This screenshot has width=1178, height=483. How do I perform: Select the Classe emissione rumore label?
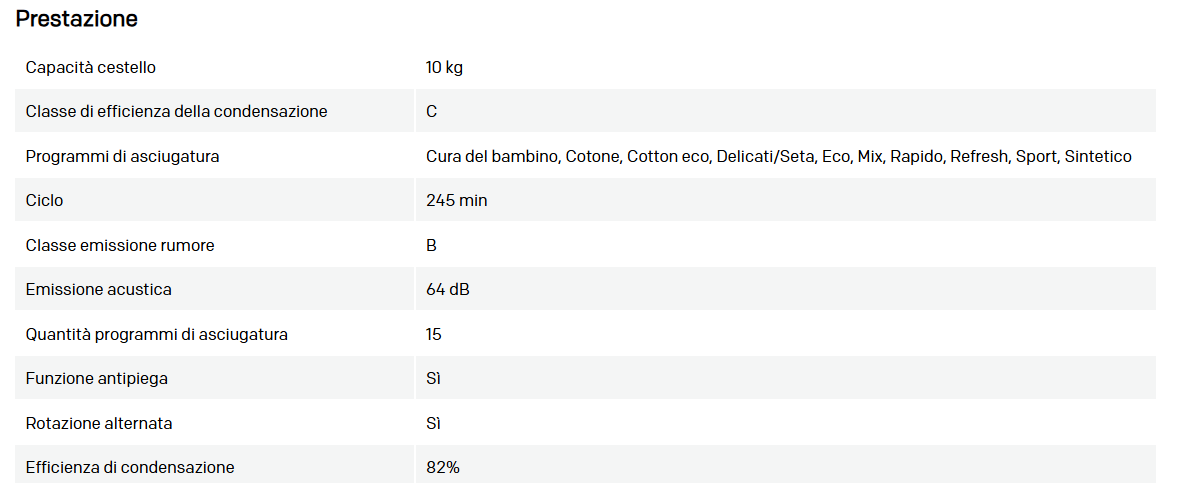tap(120, 246)
